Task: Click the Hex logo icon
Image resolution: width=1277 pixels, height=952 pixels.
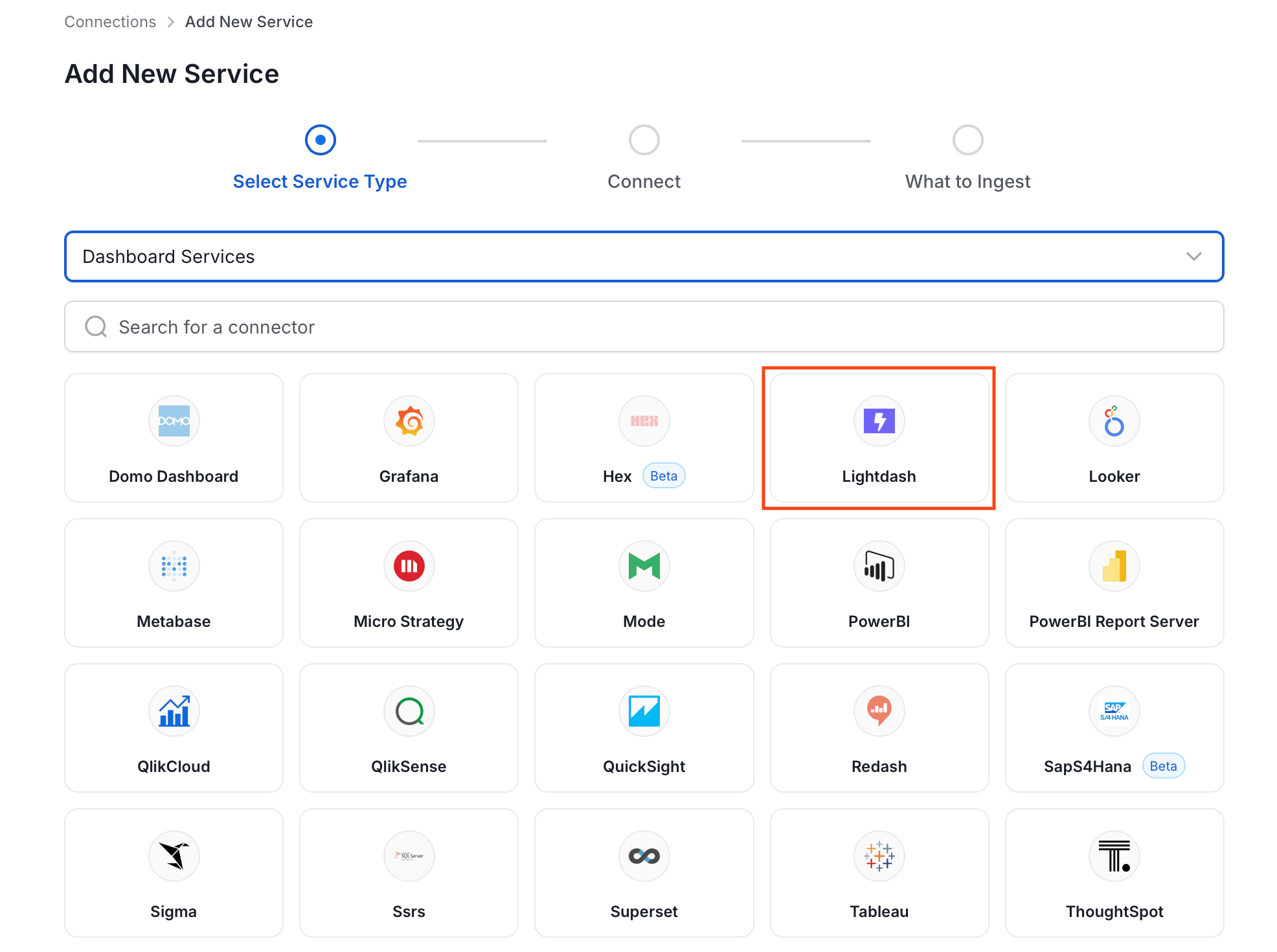Action: [644, 421]
